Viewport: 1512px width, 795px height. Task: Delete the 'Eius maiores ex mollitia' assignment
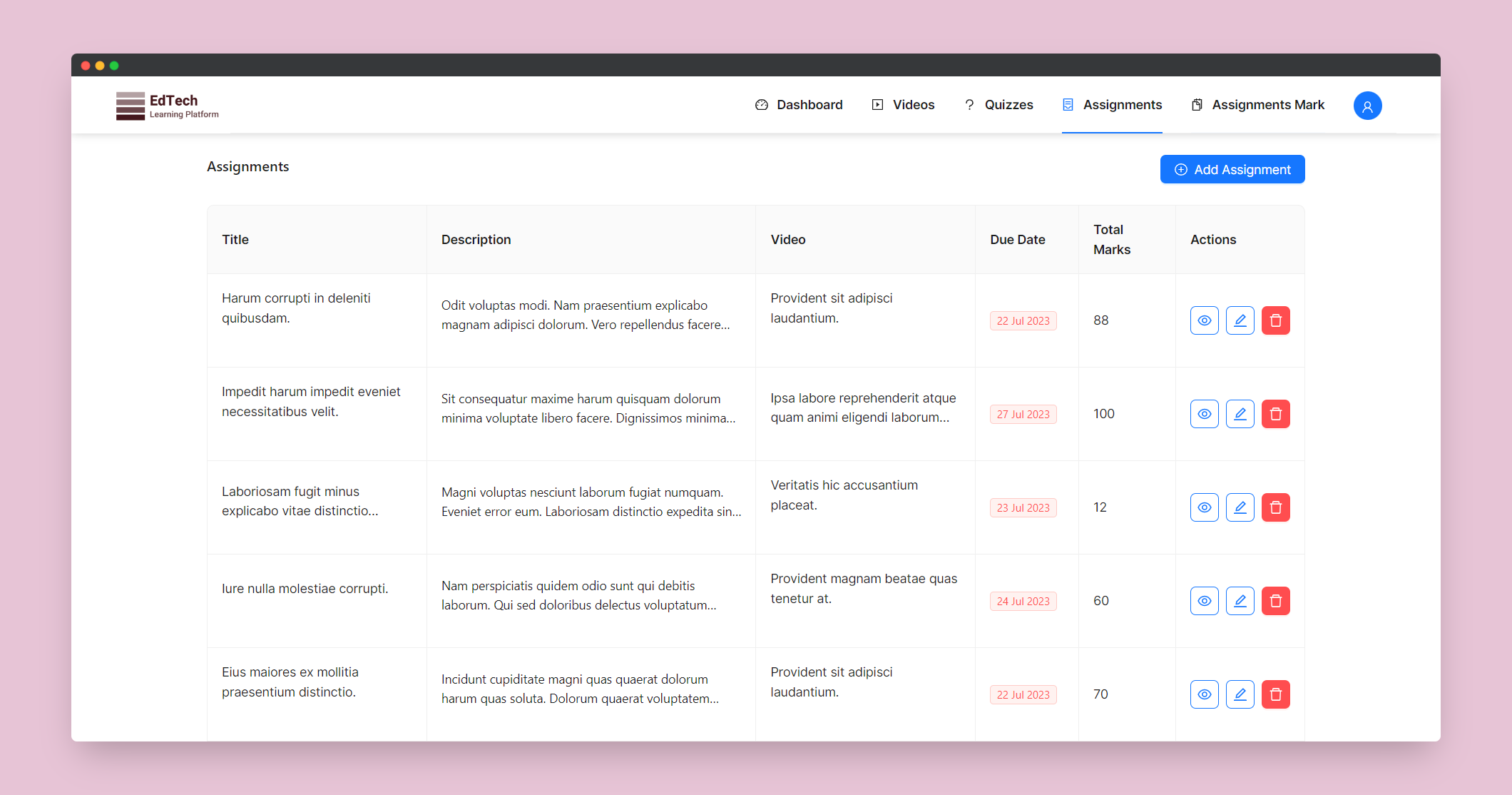1275,694
